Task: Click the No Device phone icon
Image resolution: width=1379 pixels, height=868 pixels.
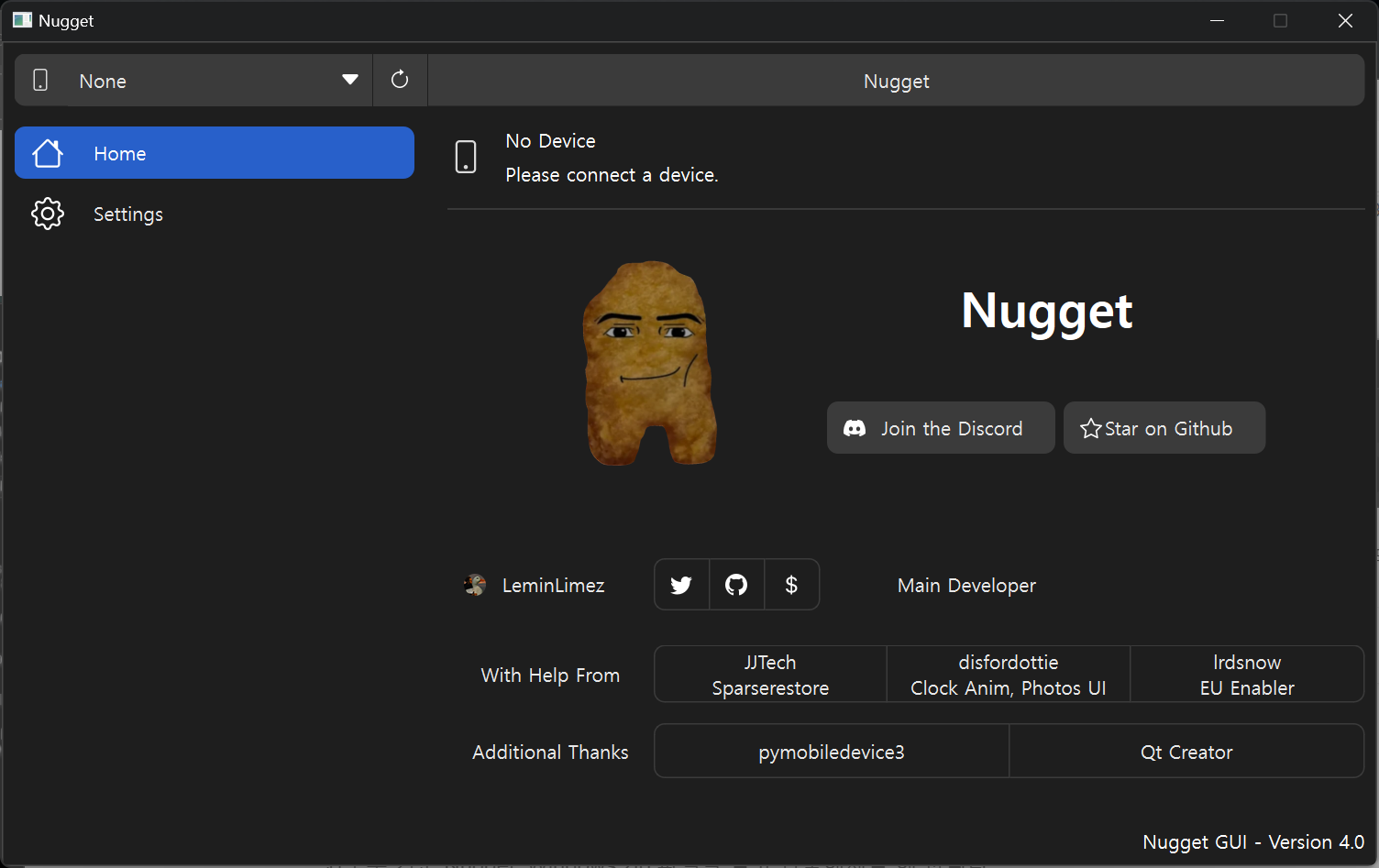Action: pos(466,157)
